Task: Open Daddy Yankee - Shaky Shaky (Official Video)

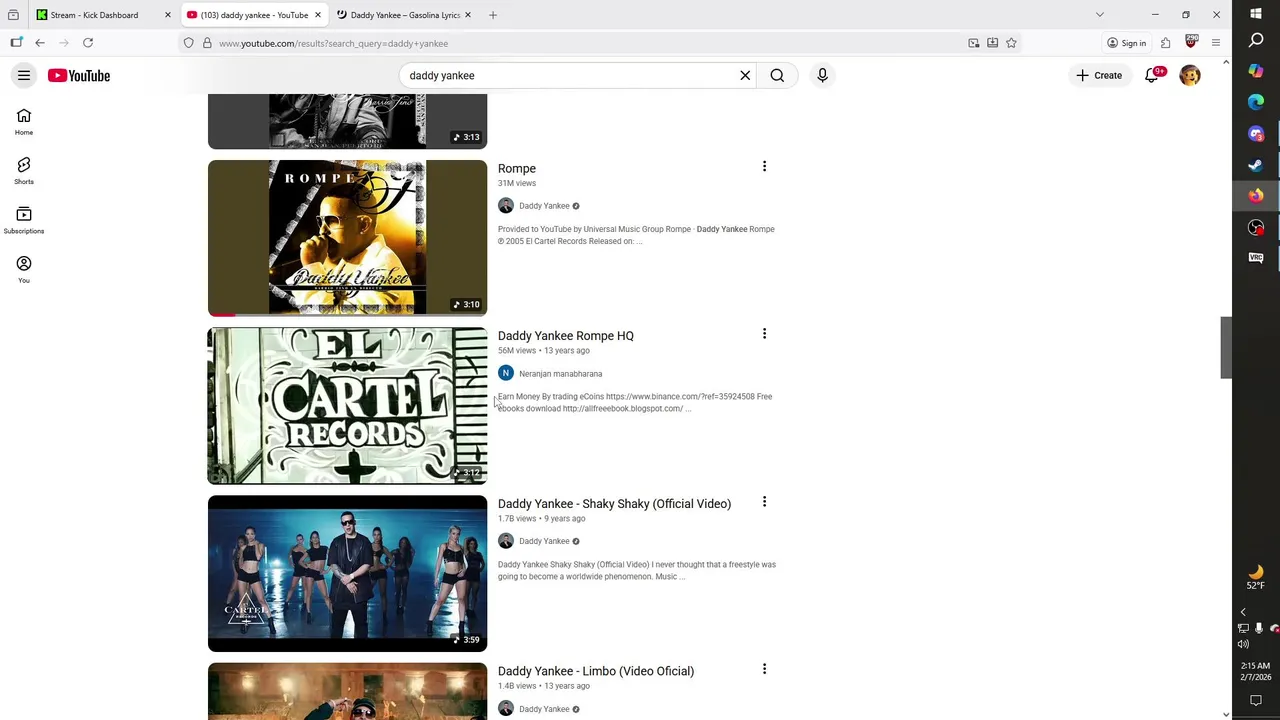Action: point(614,504)
